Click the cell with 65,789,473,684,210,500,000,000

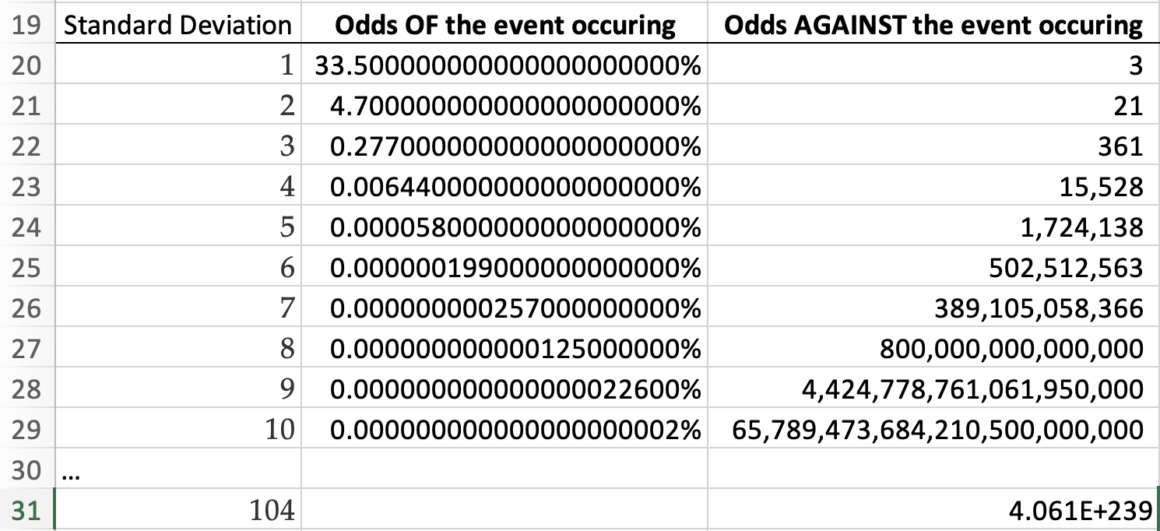coord(934,428)
